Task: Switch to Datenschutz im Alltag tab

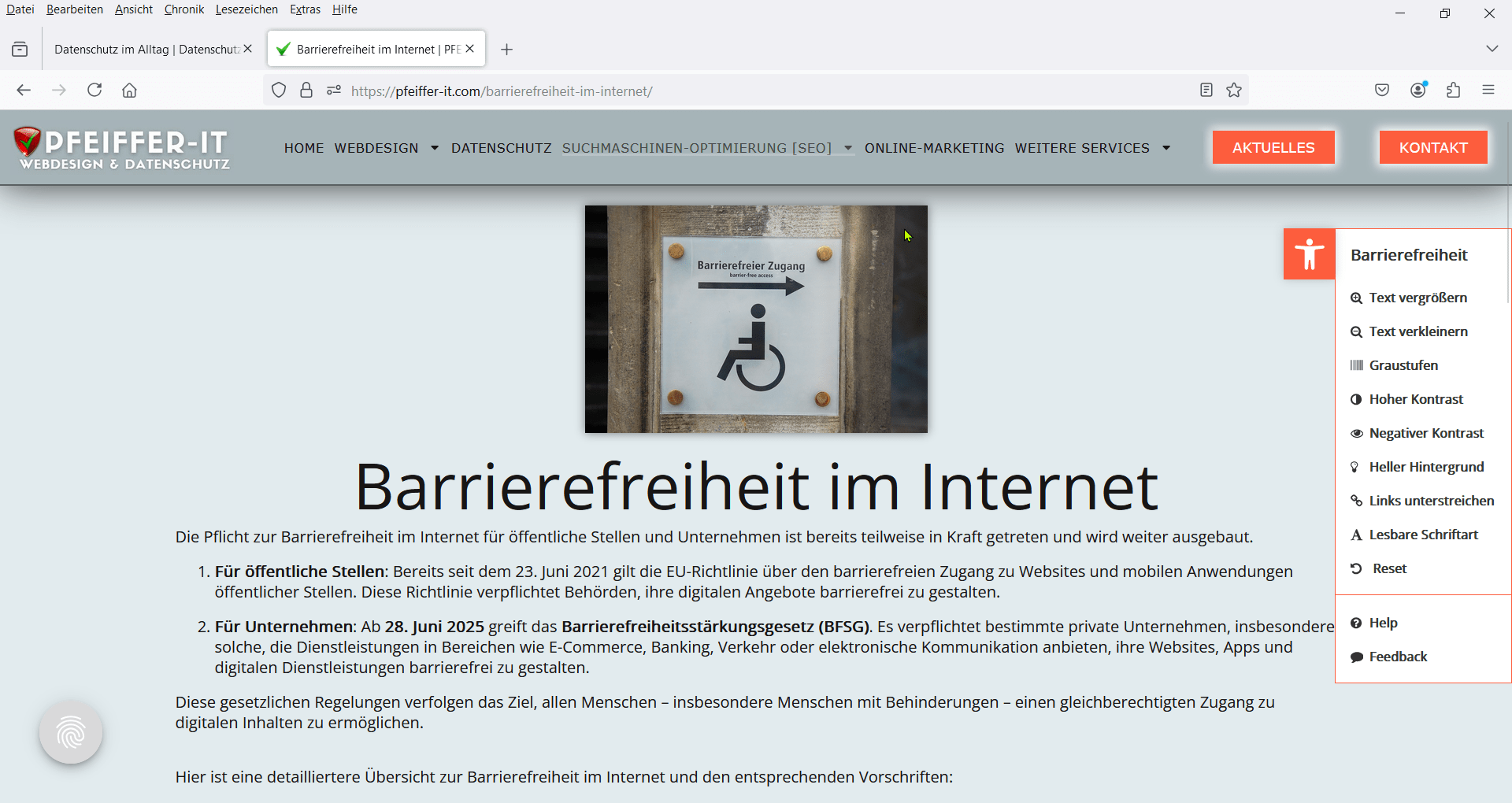Action: click(146, 50)
